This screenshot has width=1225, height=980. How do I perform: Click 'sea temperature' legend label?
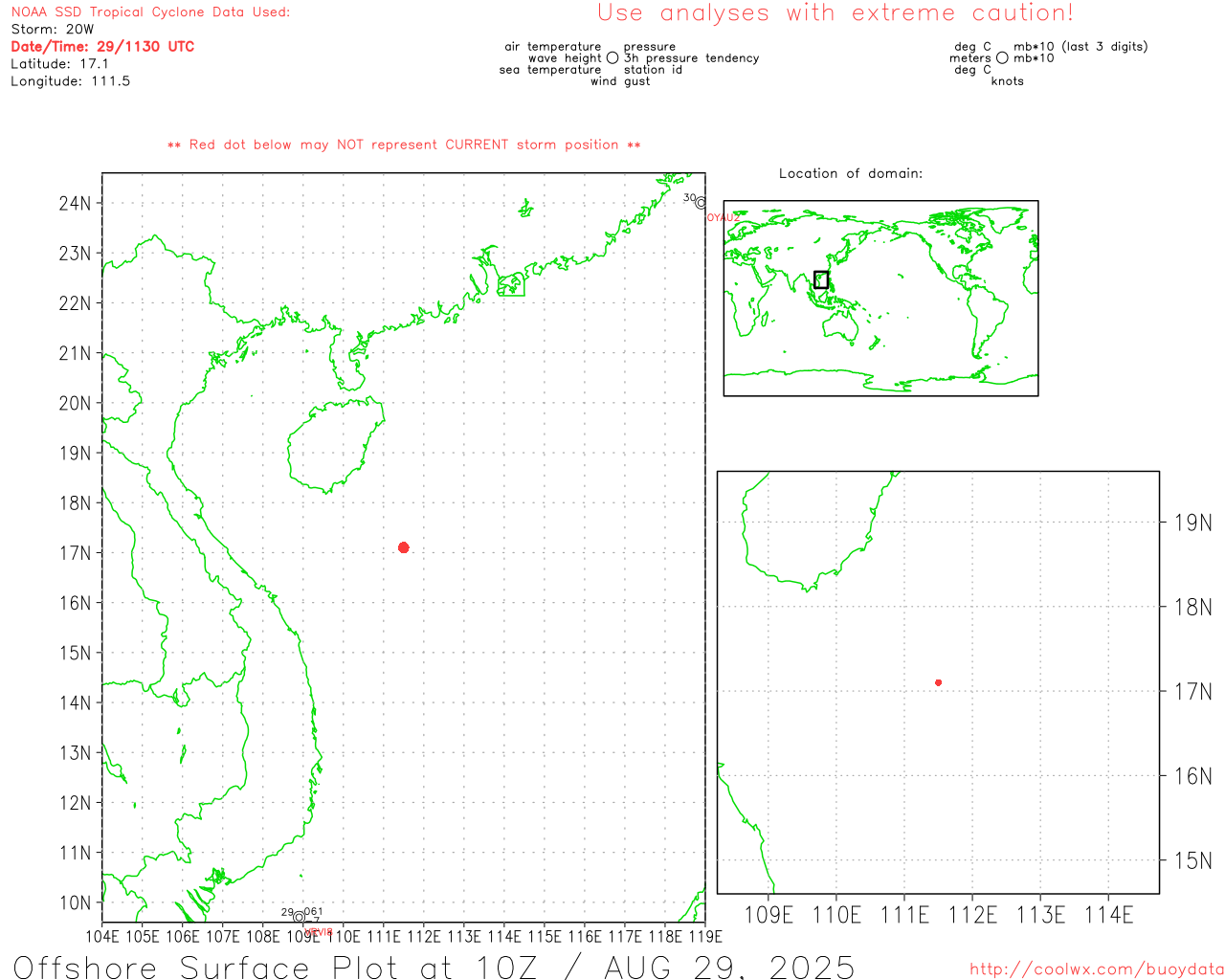click(x=550, y=70)
